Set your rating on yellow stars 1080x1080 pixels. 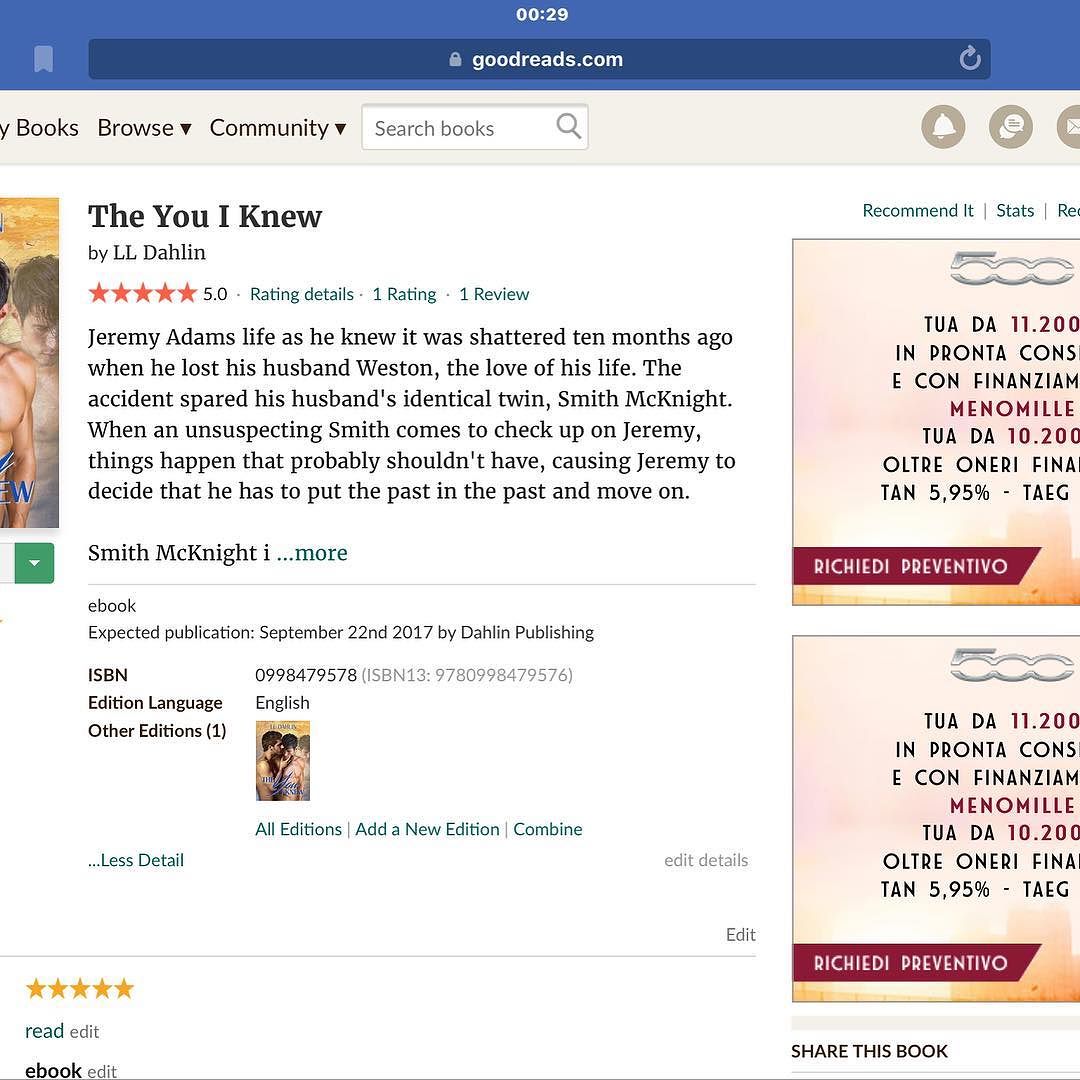pyautogui.click(x=80, y=988)
